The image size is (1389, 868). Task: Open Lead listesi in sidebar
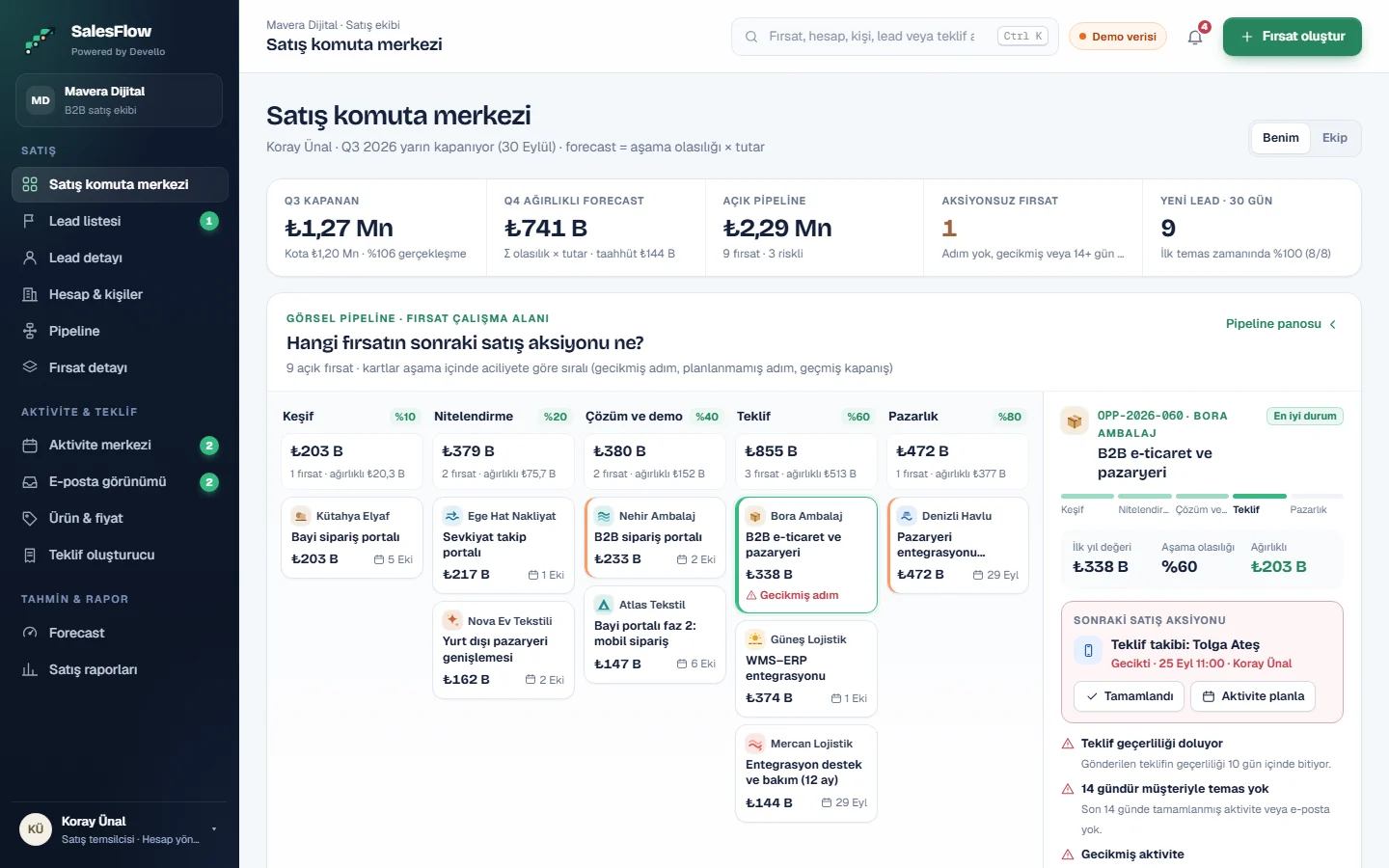click(120, 221)
